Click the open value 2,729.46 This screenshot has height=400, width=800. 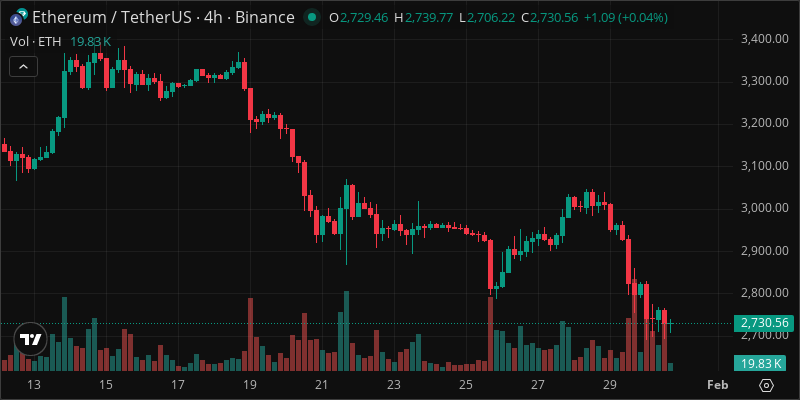pos(364,18)
